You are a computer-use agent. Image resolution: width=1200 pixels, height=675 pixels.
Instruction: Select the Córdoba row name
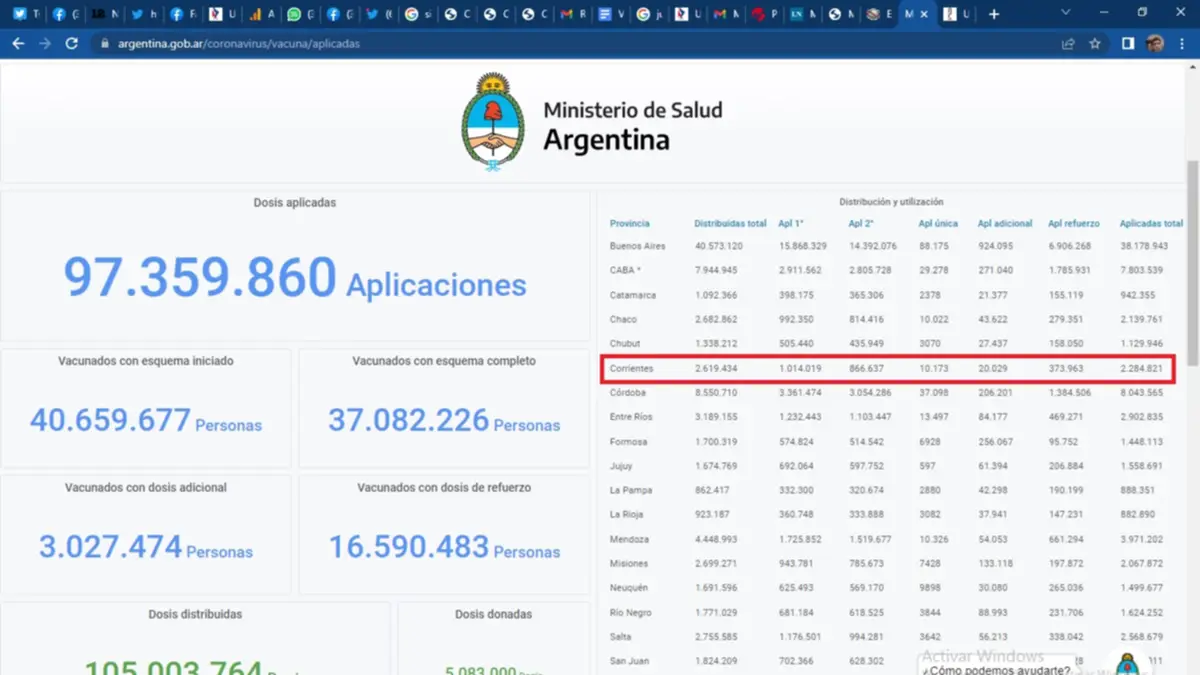(628, 393)
